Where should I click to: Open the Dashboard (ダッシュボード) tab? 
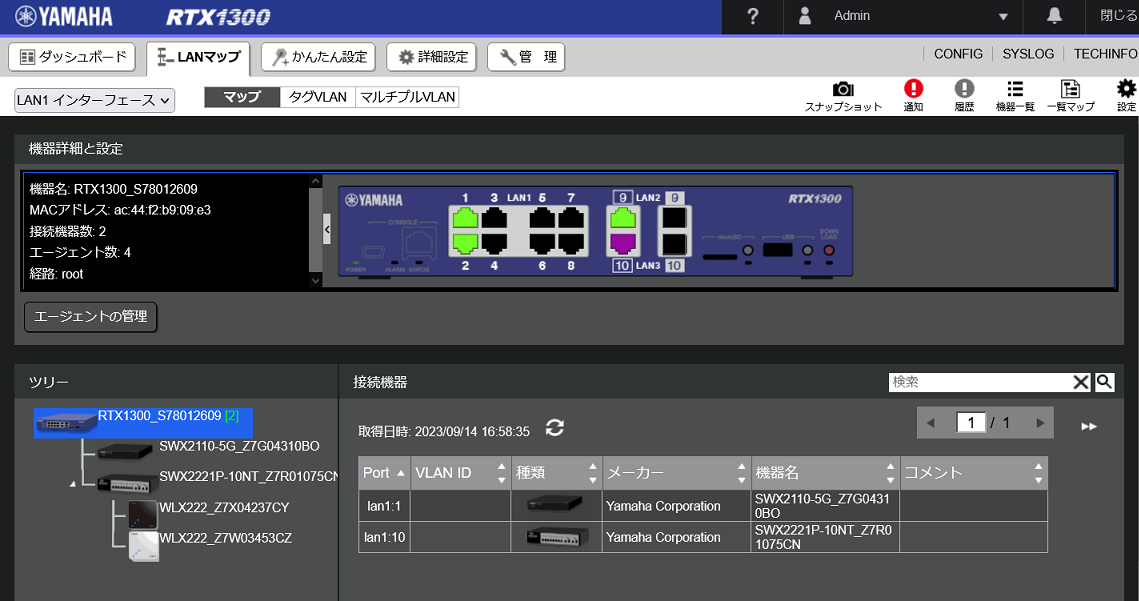pyautogui.click(x=72, y=57)
